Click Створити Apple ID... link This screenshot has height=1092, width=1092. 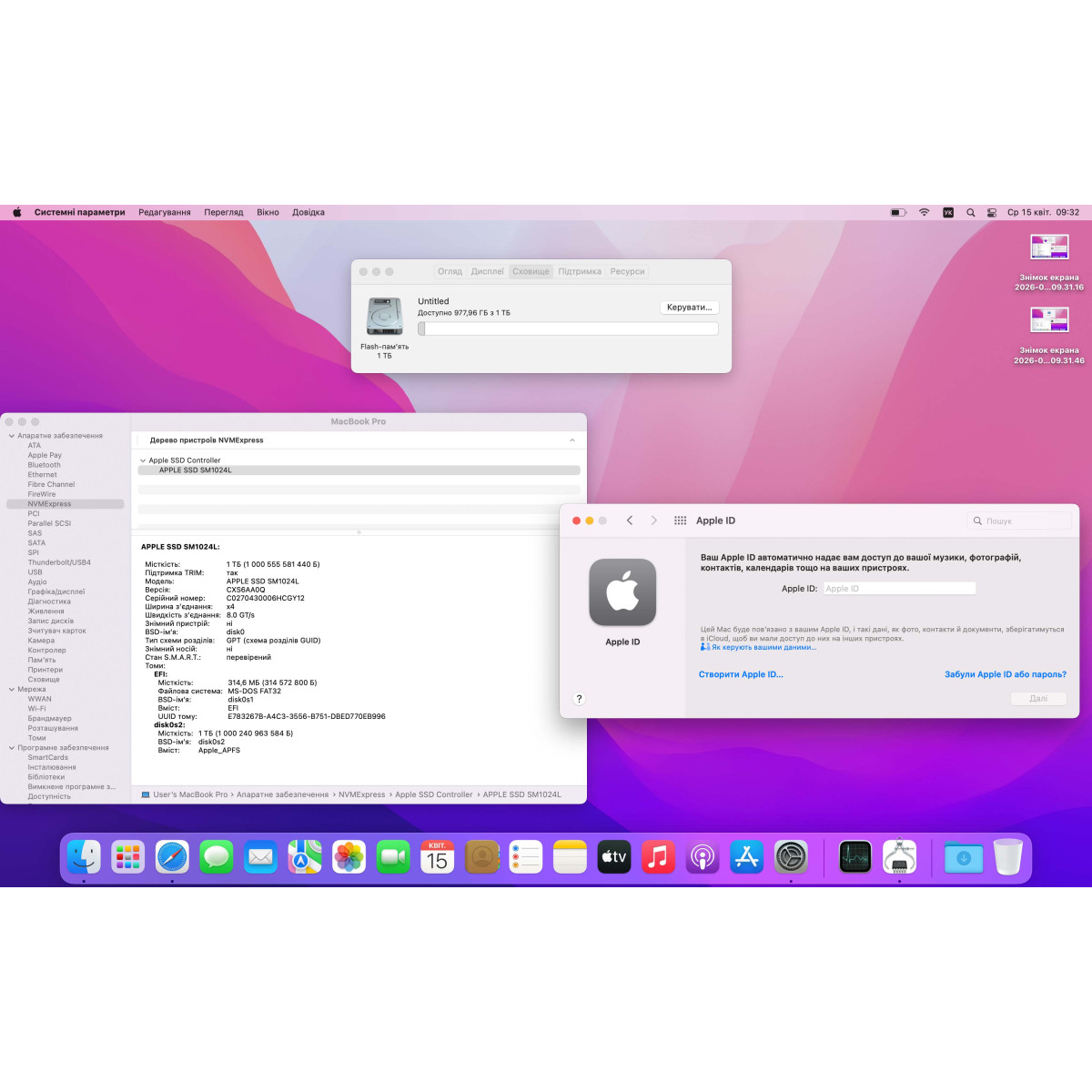741,674
